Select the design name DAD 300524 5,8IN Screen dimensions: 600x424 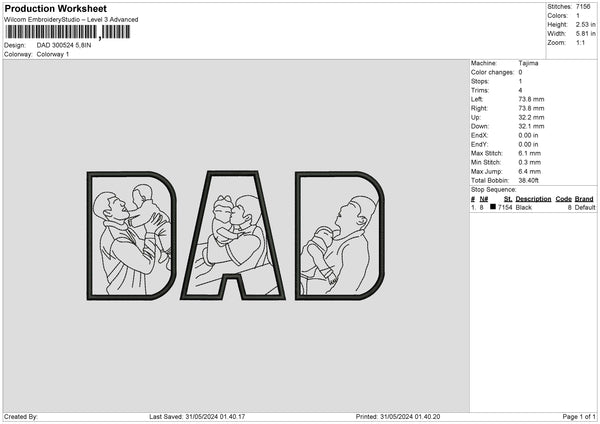(x=64, y=45)
